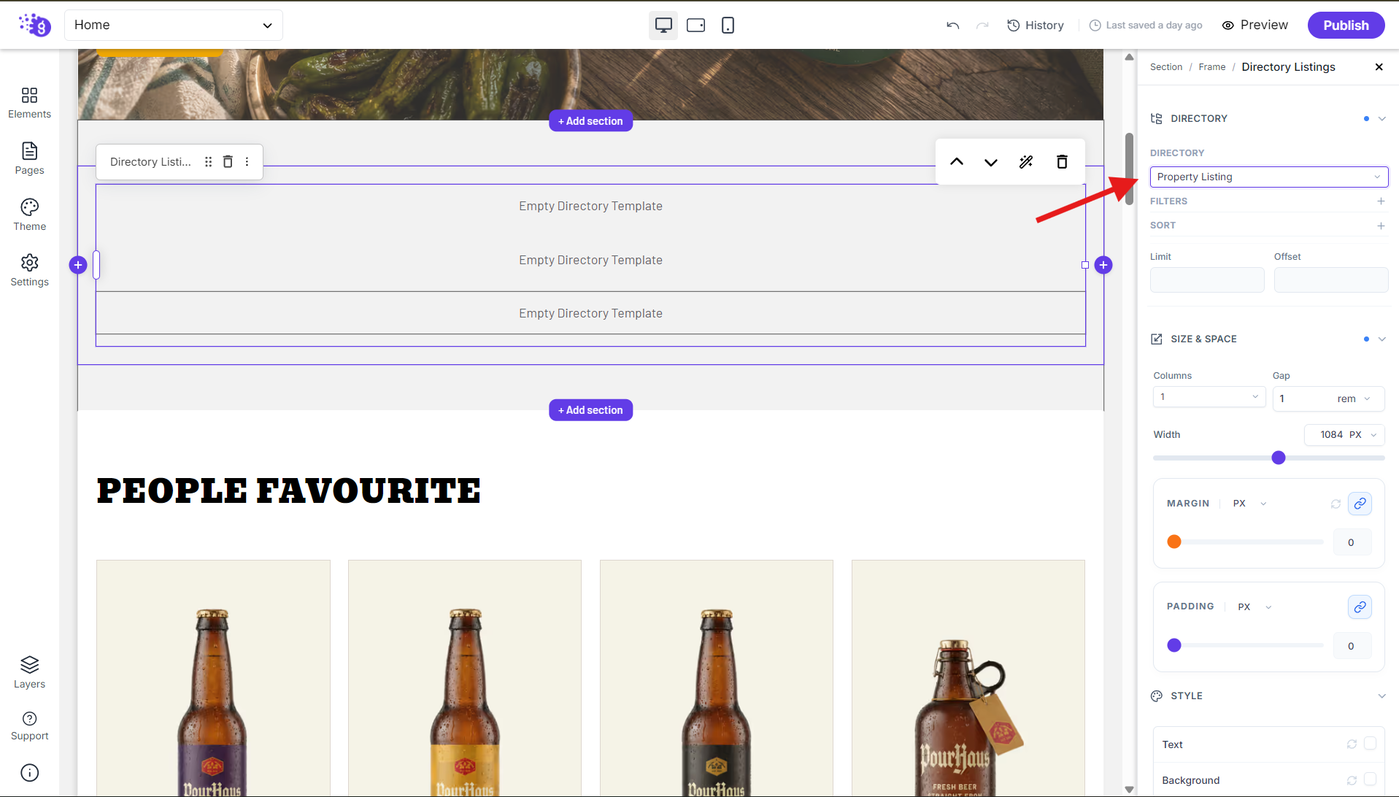Enable the Background style checkbox
The height and width of the screenshot is (797, 1399).
1370,780
